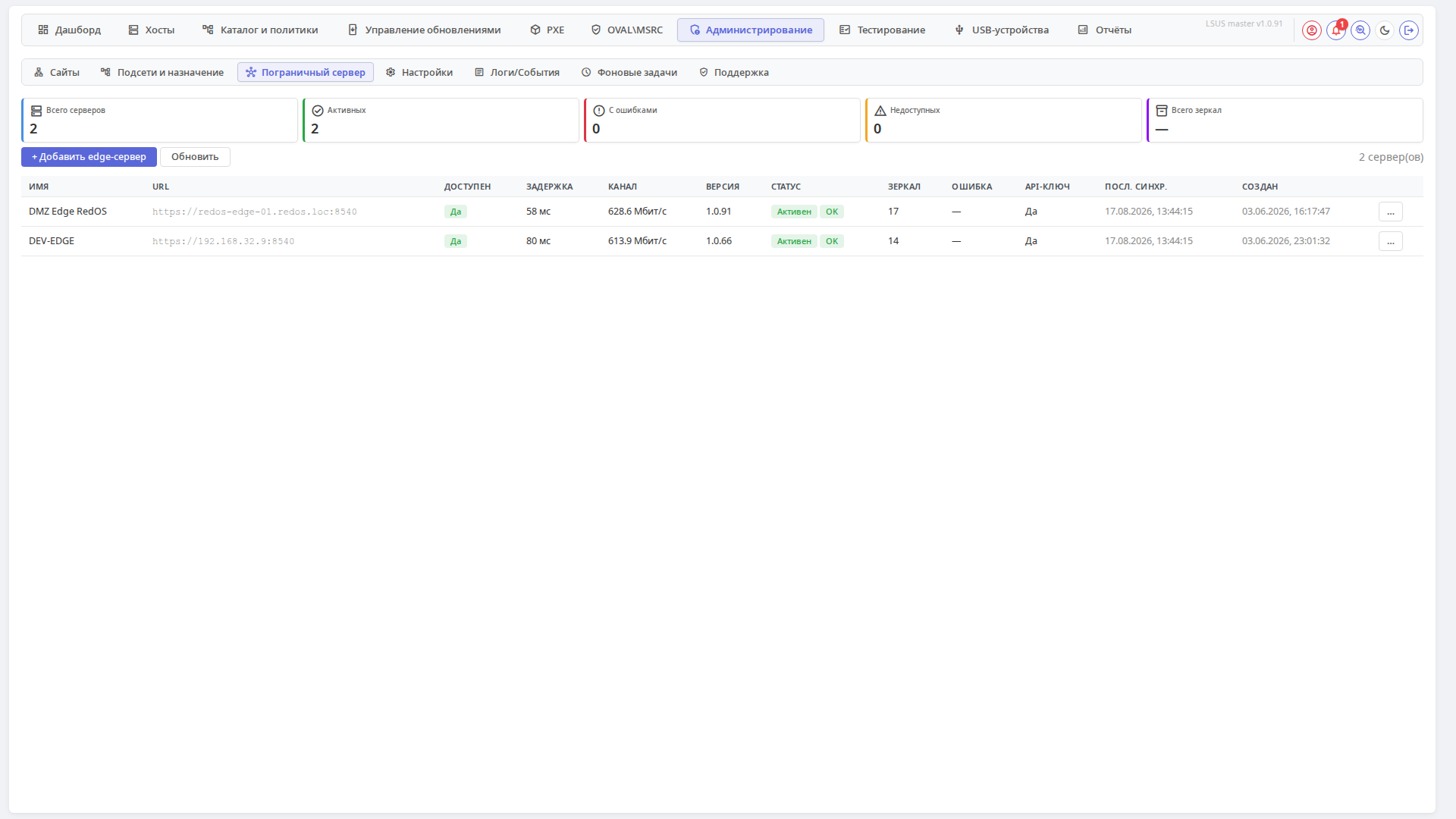The width and height of the screenshot is (1456, 819).
Task: Open Подсети и назначение subtab
Action: point(162,73)
